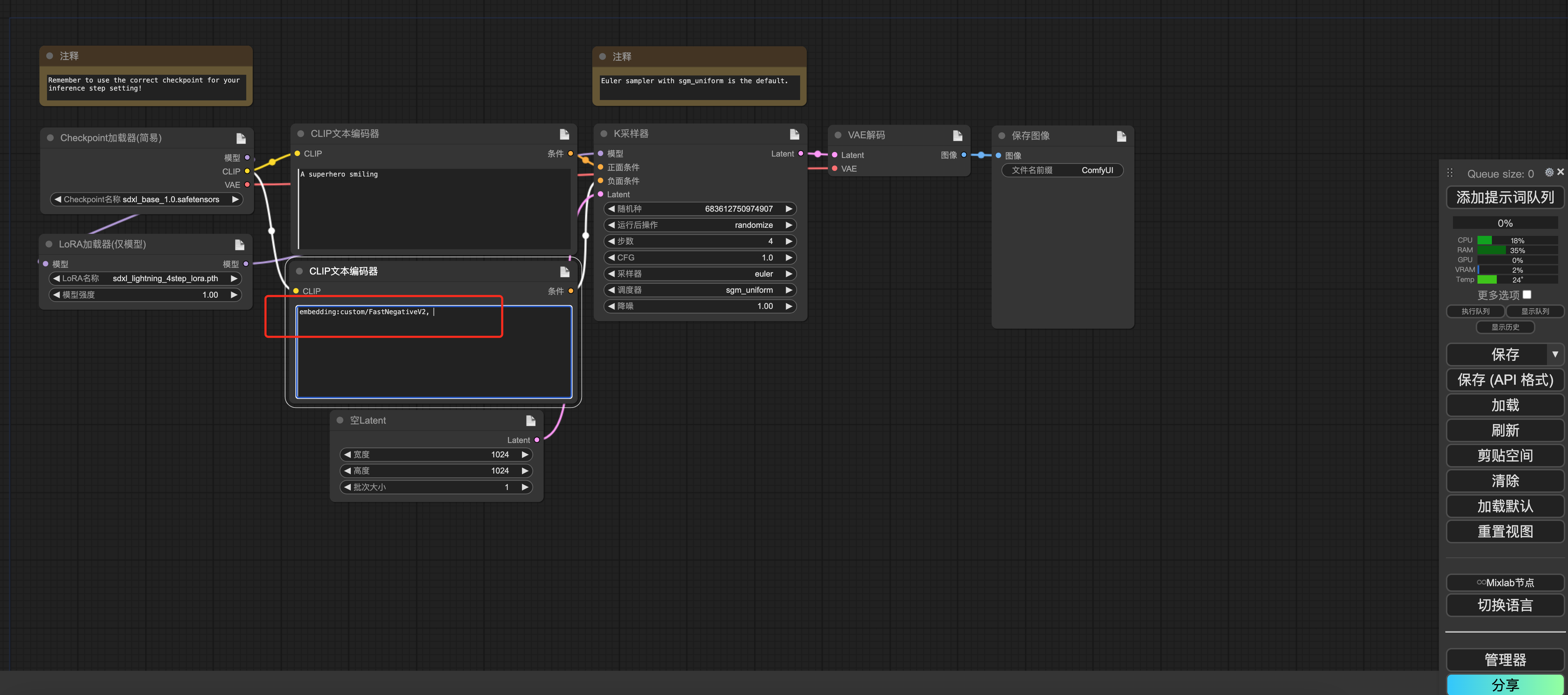Enable the 更多选项 checkbox
1568x695 pixels.
tap(1527, 295)
